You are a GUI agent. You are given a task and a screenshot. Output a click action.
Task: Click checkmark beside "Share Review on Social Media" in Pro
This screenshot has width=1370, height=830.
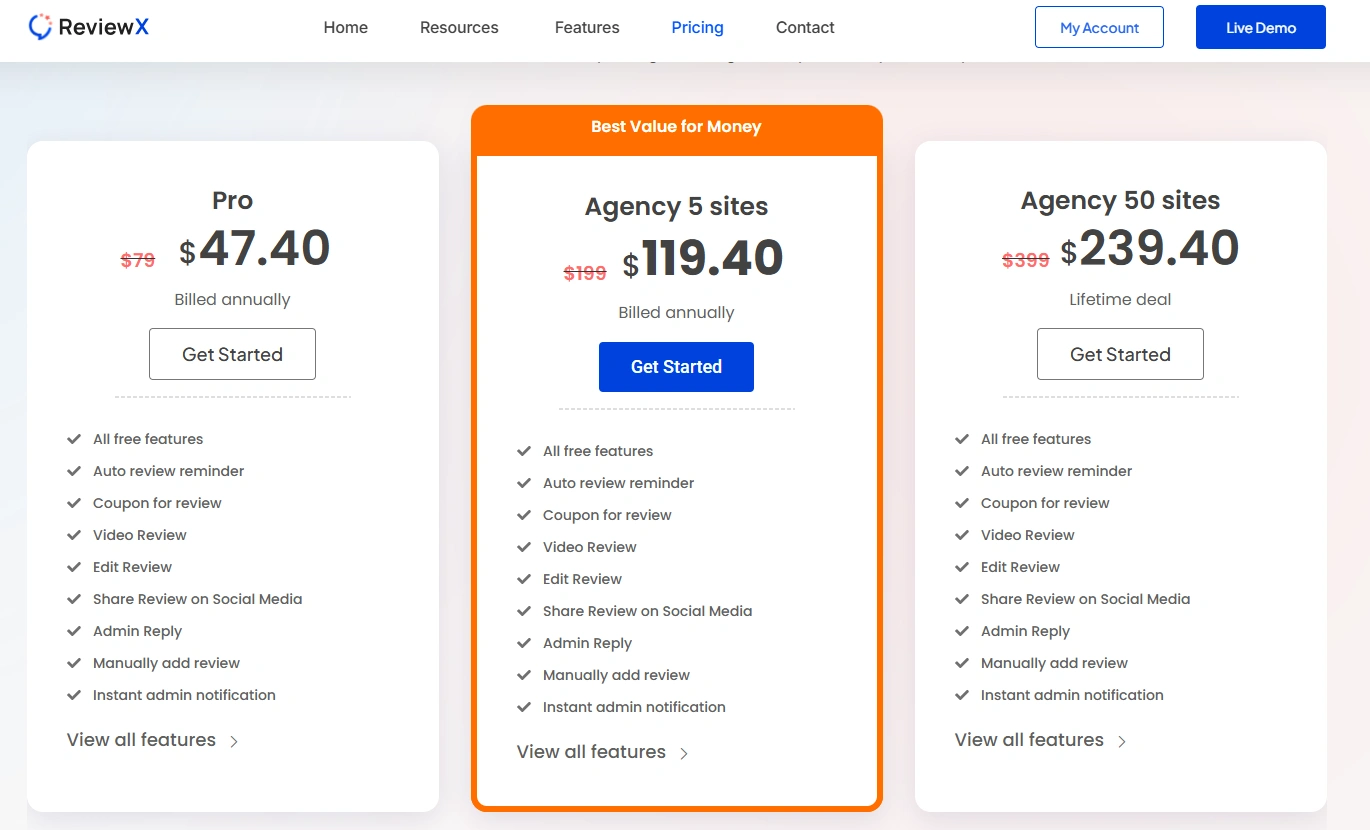(x=74, y=599)
